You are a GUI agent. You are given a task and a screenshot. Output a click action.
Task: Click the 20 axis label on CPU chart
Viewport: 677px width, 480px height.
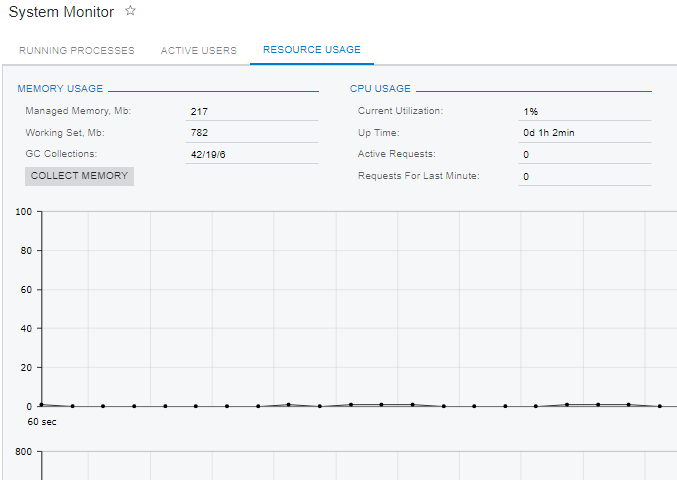(x=26, y=367)
